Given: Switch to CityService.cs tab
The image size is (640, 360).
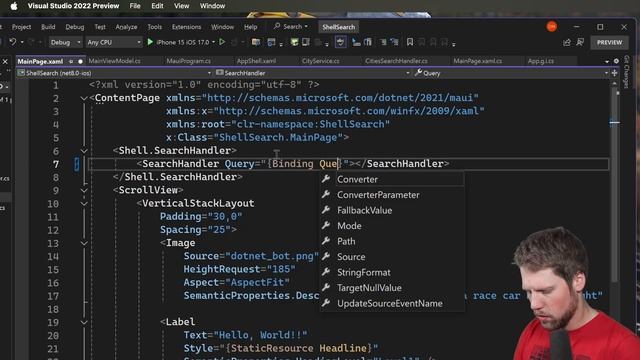Looking at the screenshot, I should click(320, 61).
